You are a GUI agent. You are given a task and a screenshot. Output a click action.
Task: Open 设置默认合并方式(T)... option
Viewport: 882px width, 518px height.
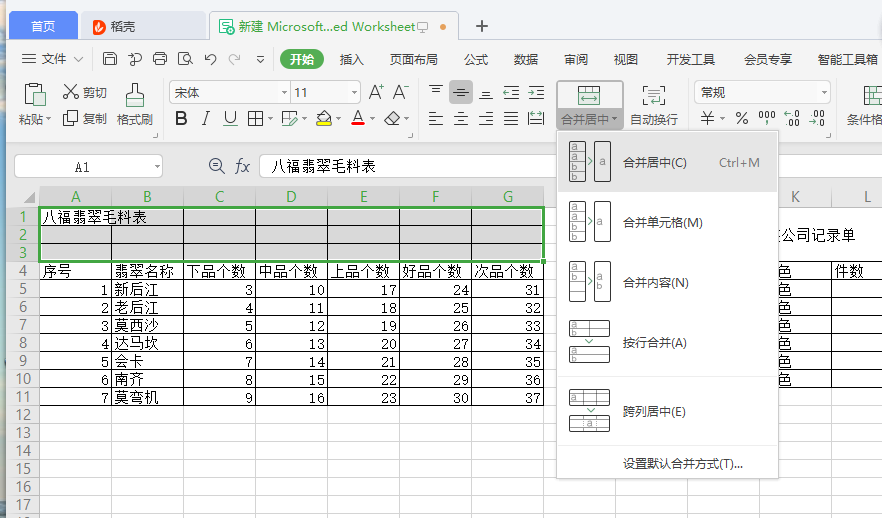click(682, 464)
